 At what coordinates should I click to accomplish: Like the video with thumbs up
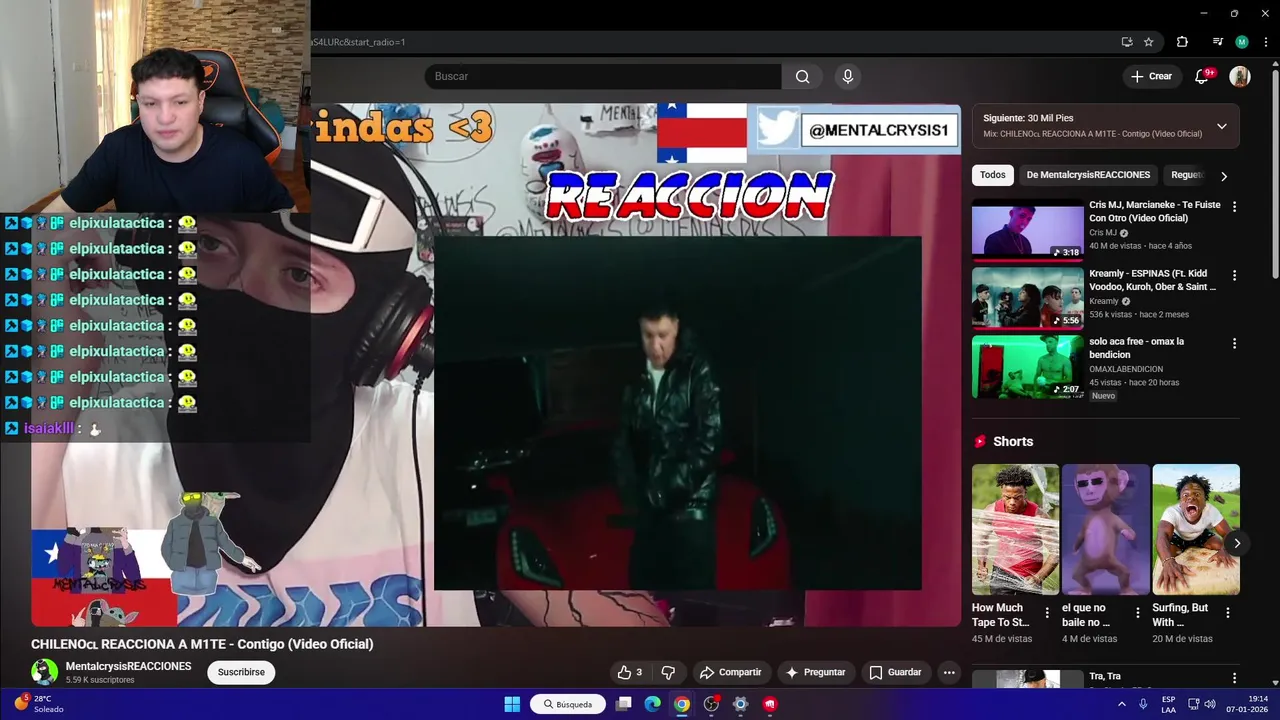629,672
